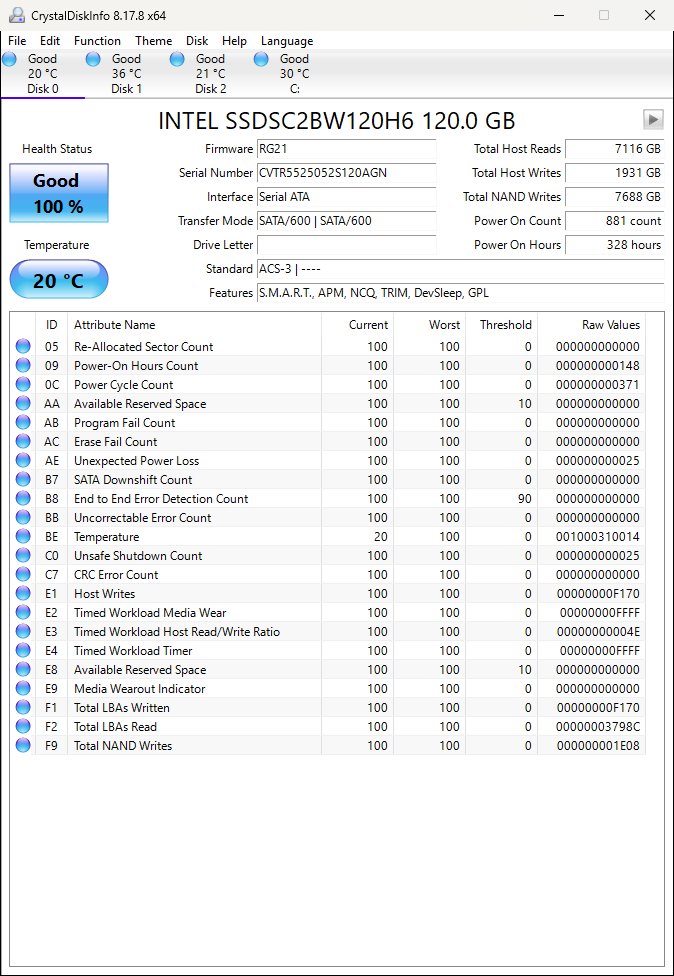The image size is (674, 976).
Task: Click status orb for Host Writes row
Action: (23, 593)
